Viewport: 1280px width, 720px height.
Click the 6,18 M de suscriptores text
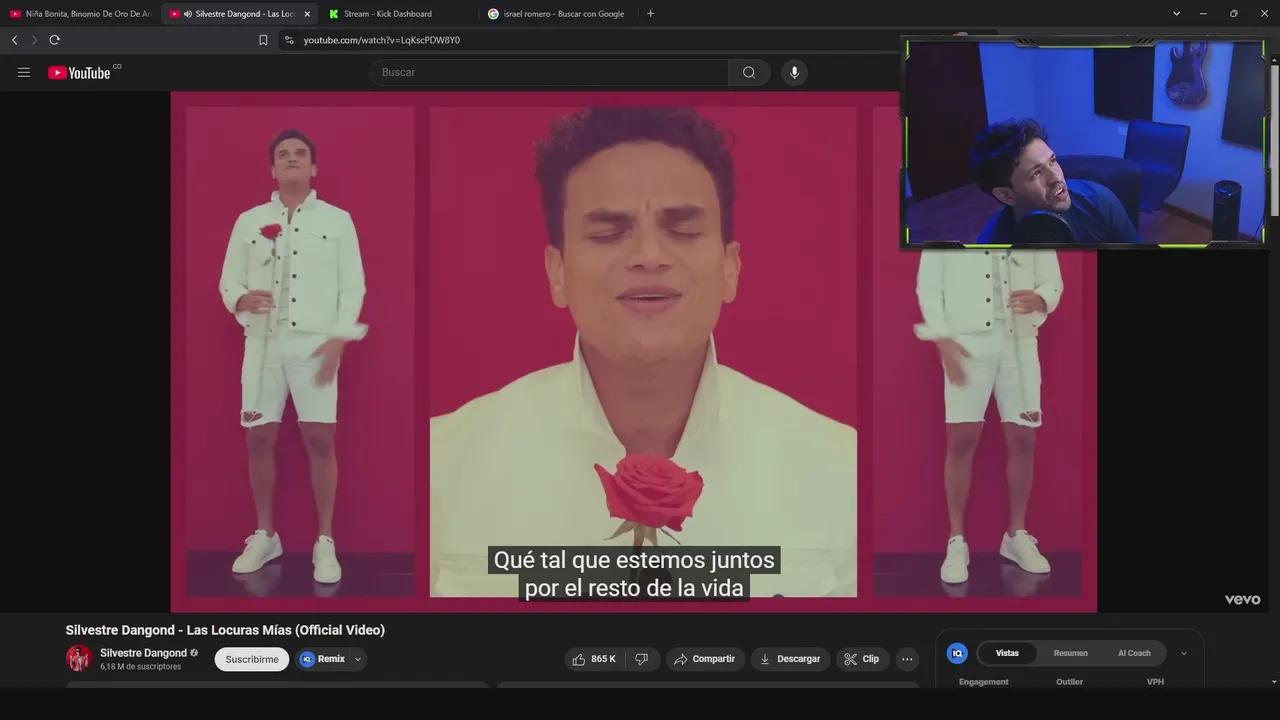(x=141, y=667)
